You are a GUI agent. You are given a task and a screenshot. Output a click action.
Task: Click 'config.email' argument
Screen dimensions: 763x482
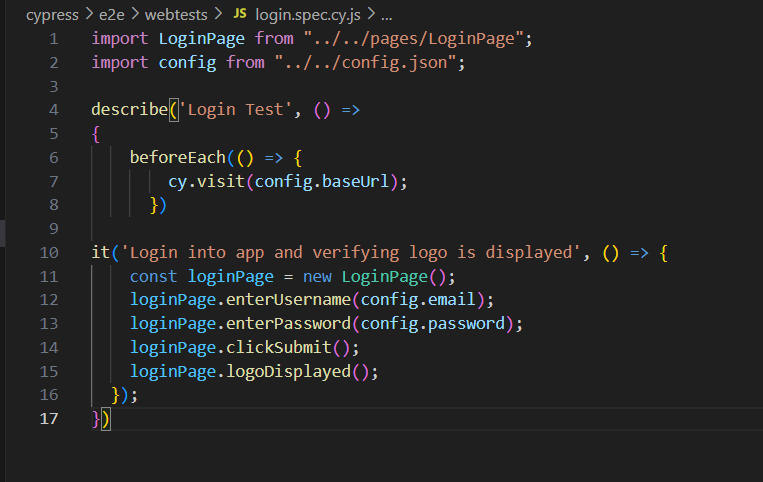(418, 299)
